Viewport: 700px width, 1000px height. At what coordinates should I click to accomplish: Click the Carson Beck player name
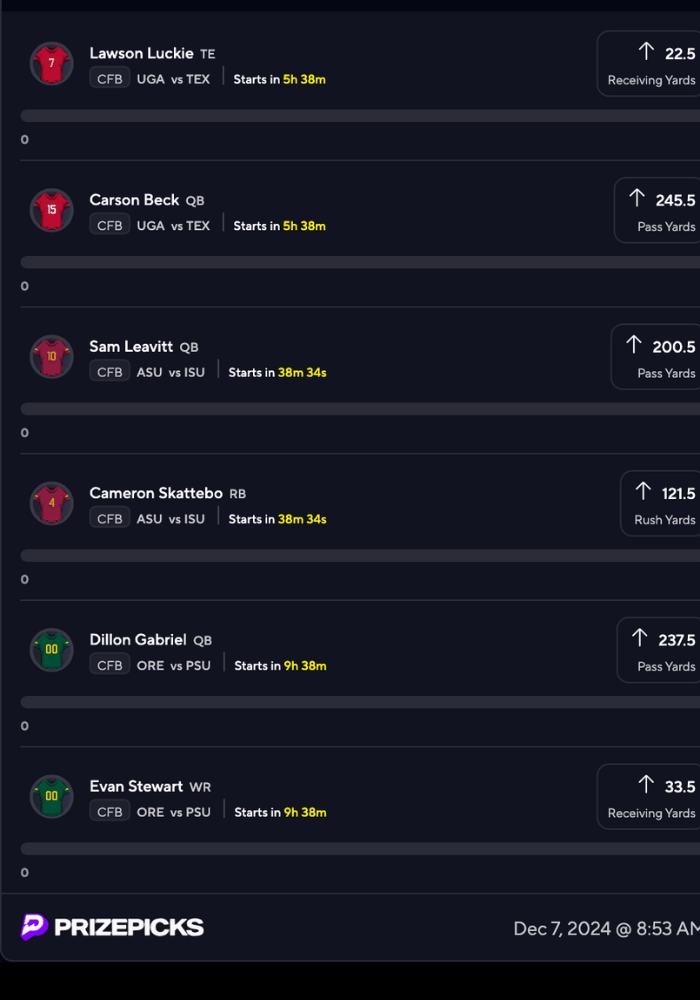tap(133, 200)
